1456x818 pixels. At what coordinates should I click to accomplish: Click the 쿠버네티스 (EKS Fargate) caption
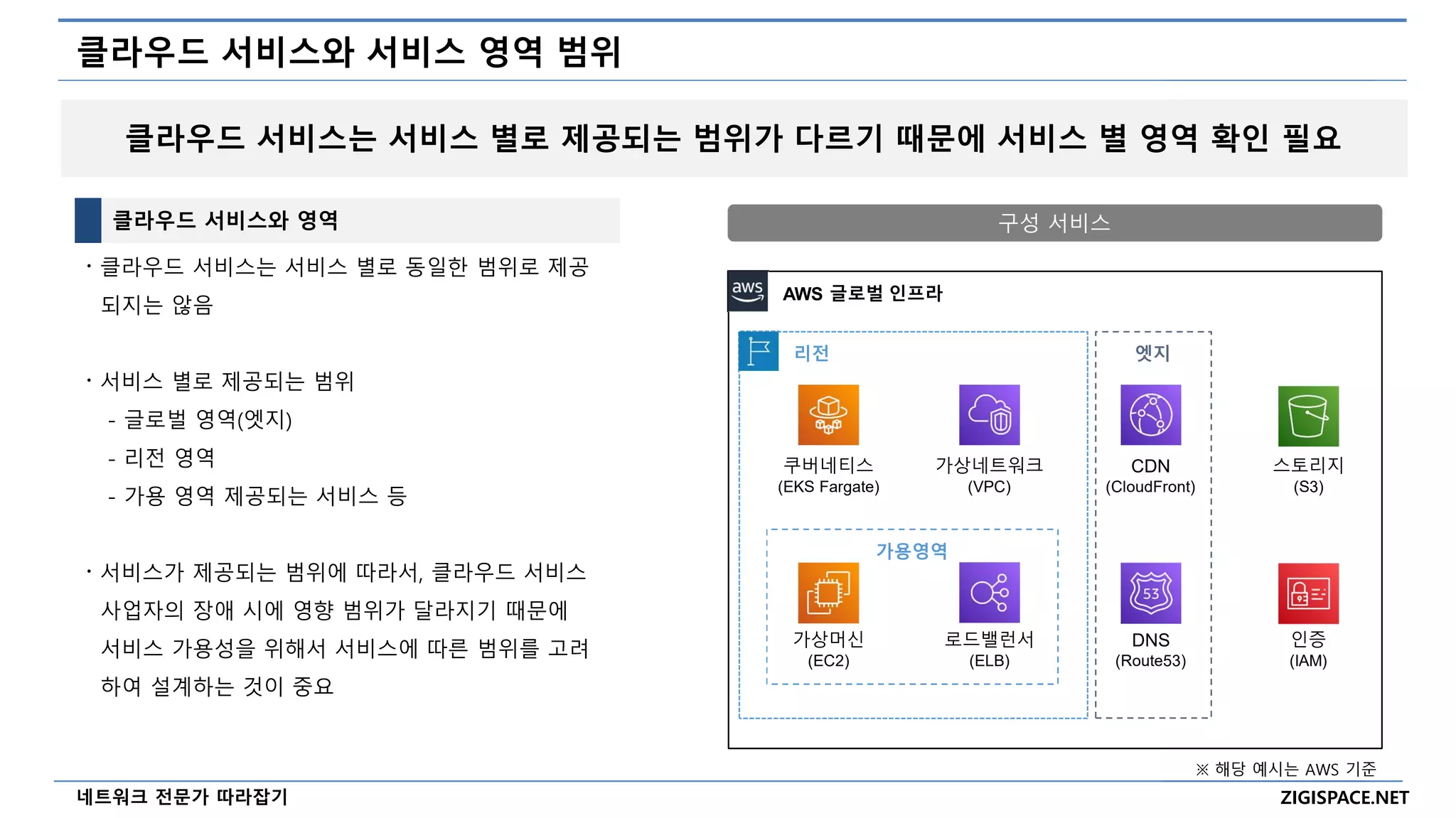pyautogui.click(x=828, y=475)
